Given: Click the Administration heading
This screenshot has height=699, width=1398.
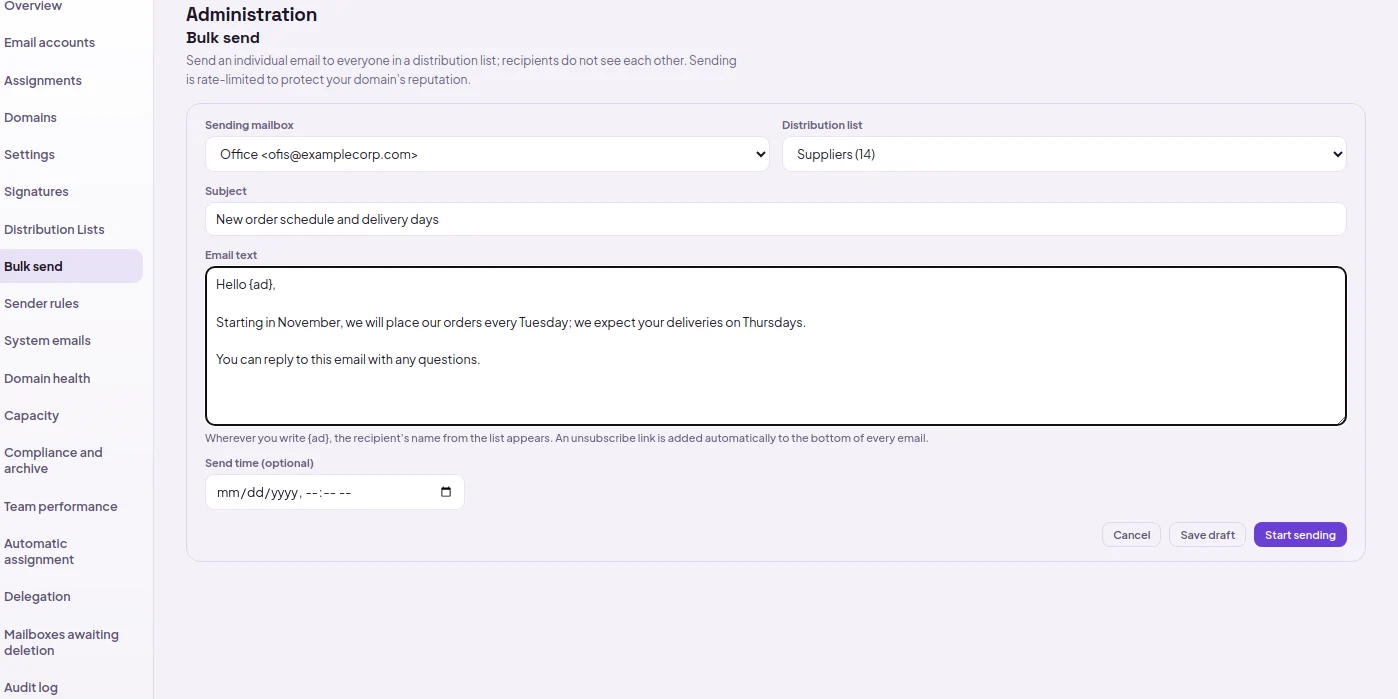Looking at the screenshot, I should click(x=252, y=15).
